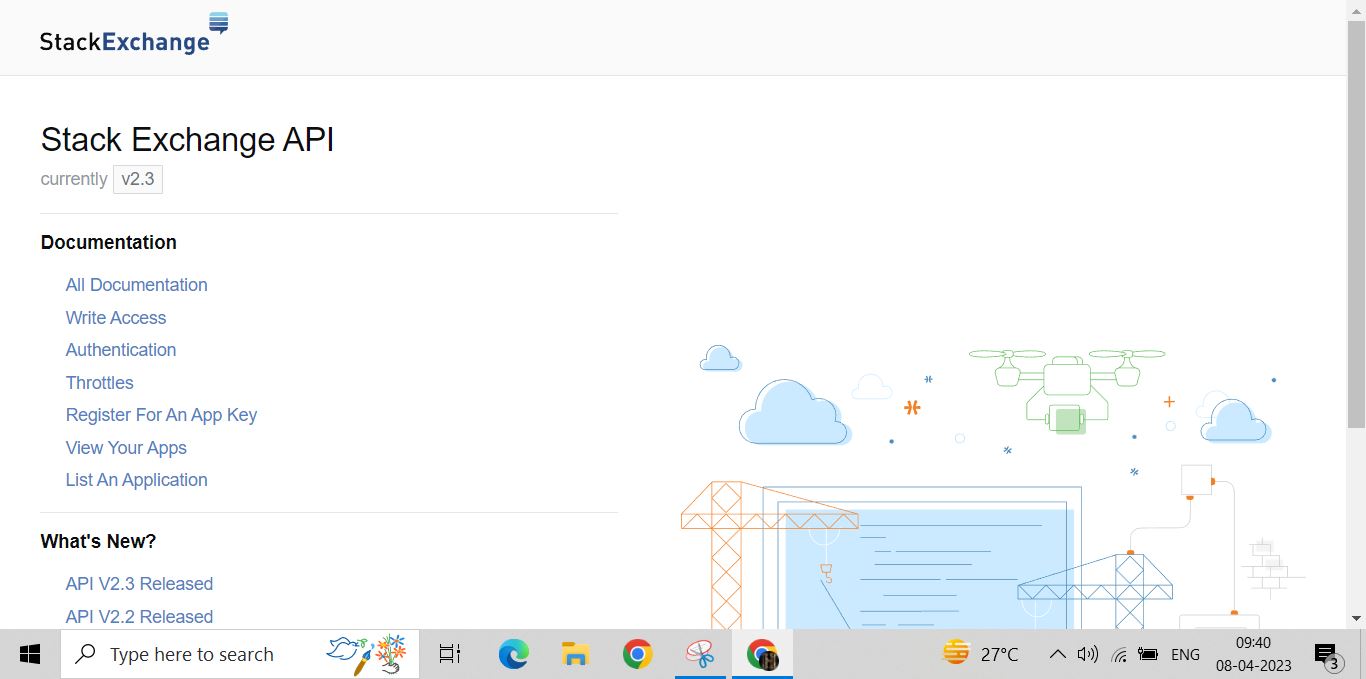Viewport: 1366px width, 679px height.
Task: Click the Documentation section heading
Action: pyautogui.click(x=109, y=242)
